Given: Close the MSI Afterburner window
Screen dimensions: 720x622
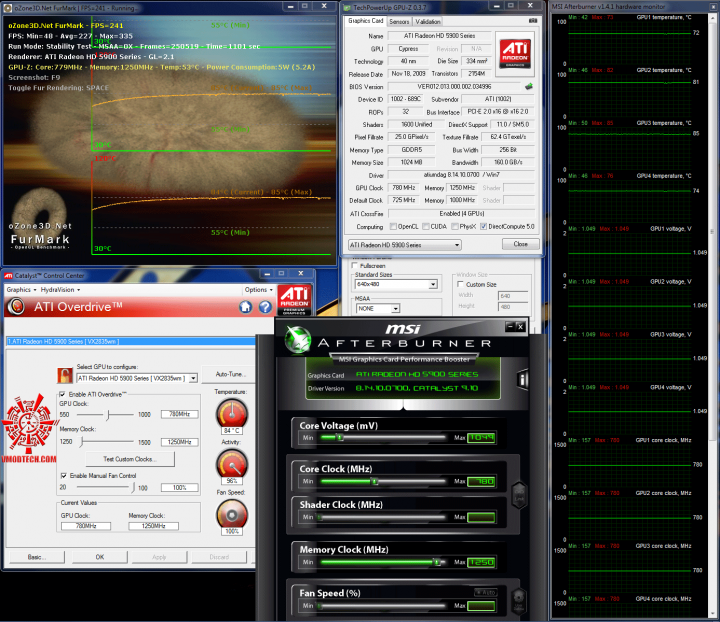Looking at the screenshot, I should pos(520,326).
